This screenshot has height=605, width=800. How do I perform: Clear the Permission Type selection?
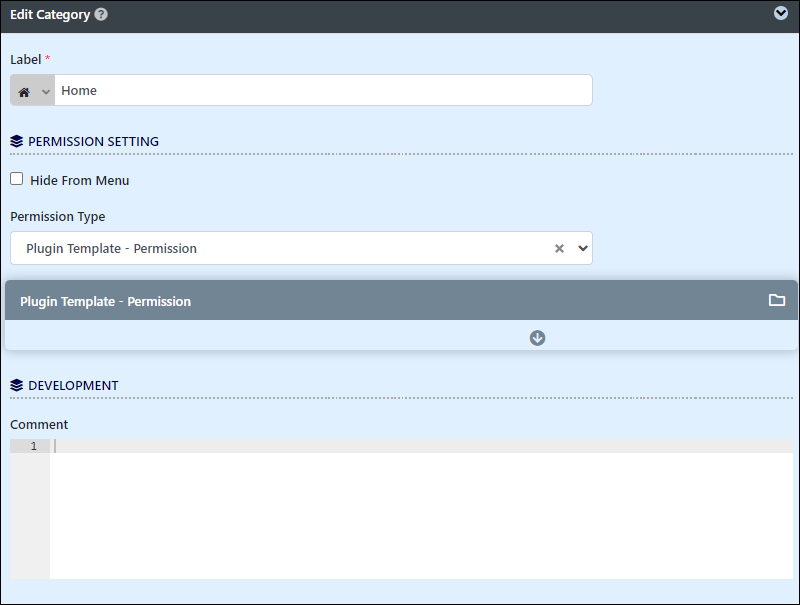coord(559,248)
